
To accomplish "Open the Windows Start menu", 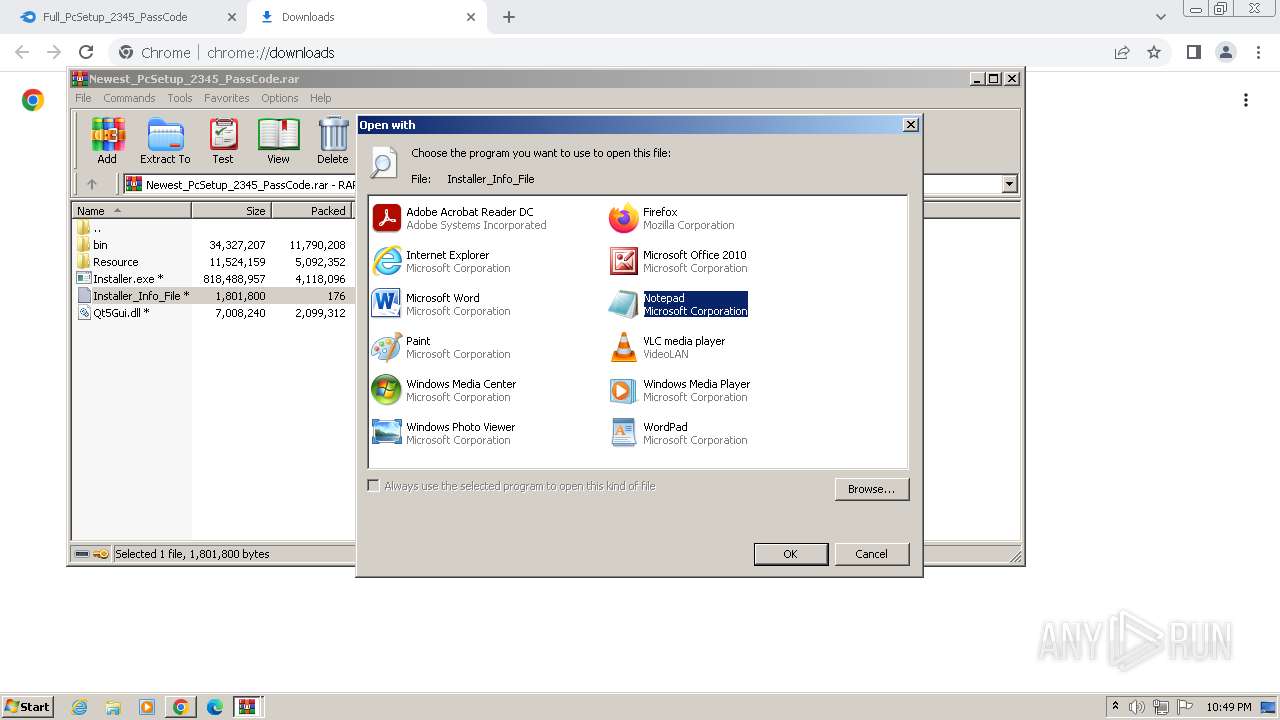I will tap(27, 707).
